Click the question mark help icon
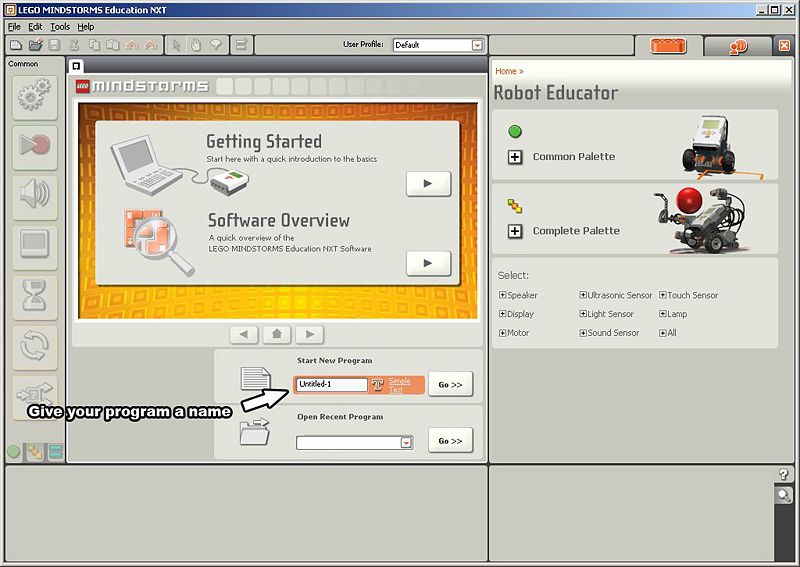The height and width of the screenshot is (567, 800). 784,474
